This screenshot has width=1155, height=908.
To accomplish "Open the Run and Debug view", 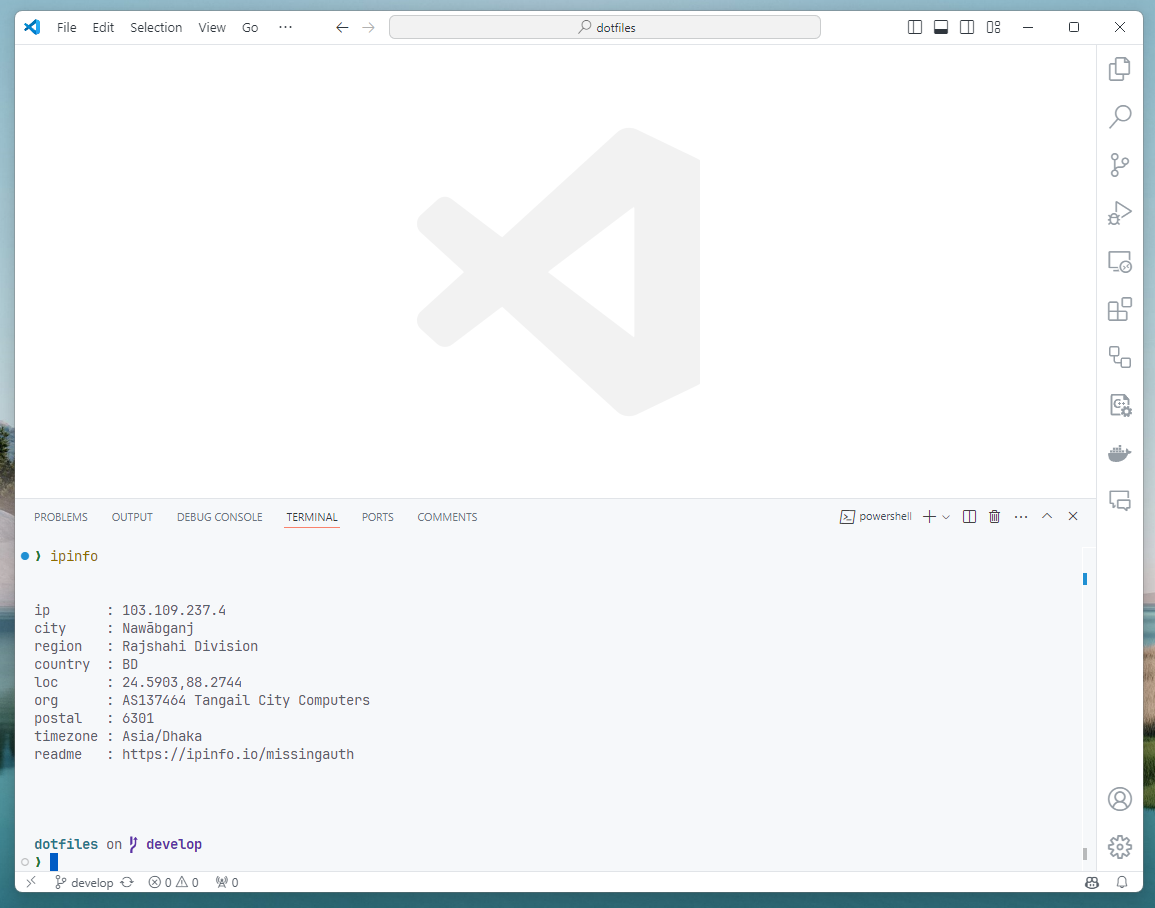I will pyautogui.click(x=1120, y=212).
